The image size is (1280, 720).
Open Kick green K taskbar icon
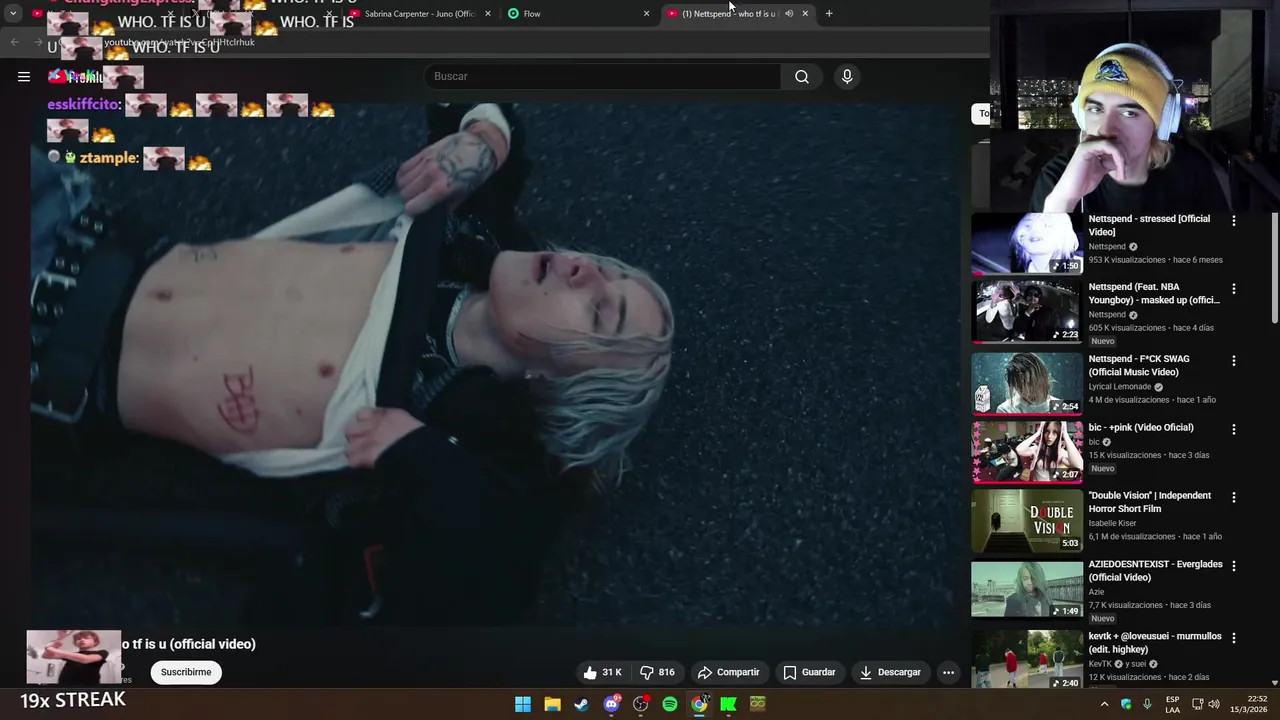729,704
